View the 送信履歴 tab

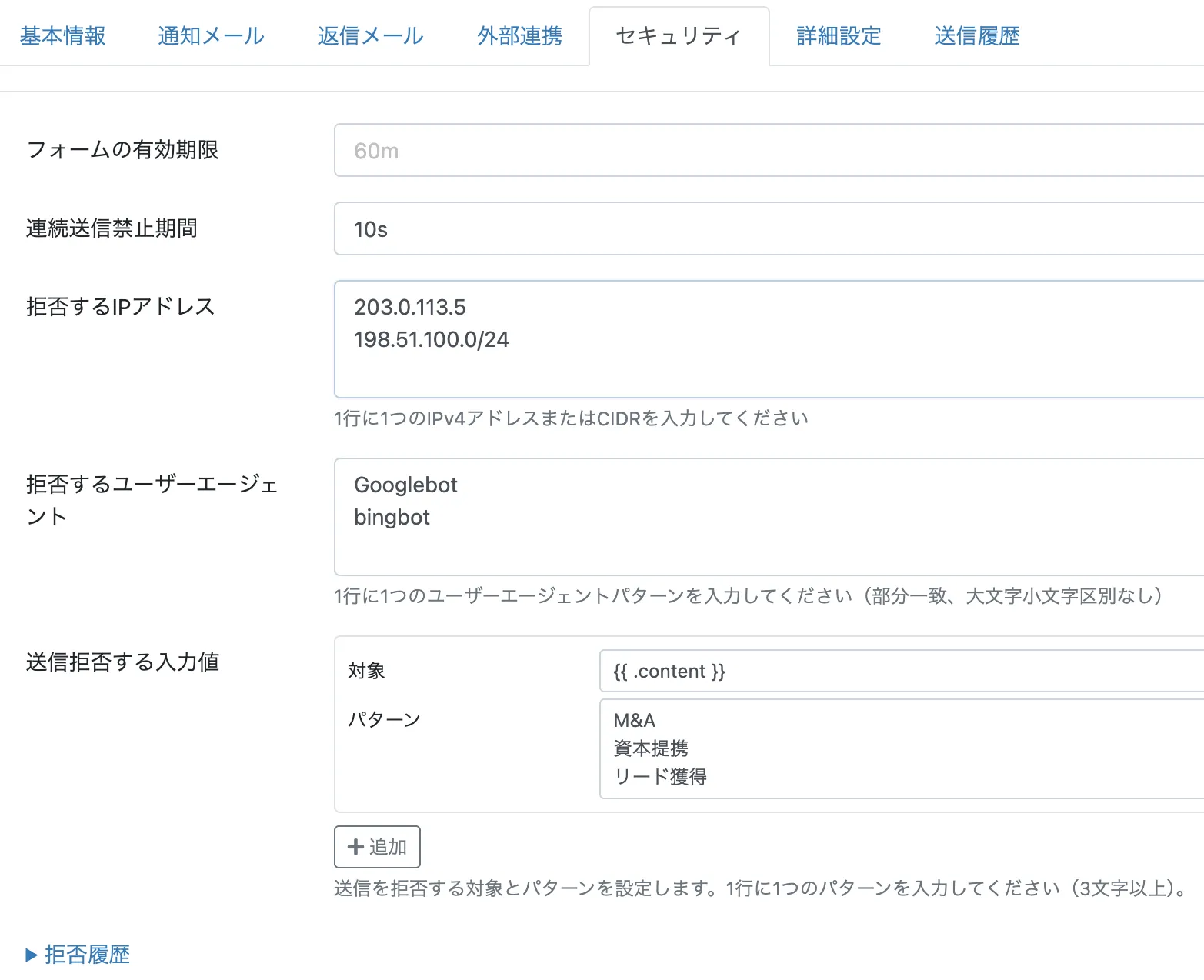976,36
